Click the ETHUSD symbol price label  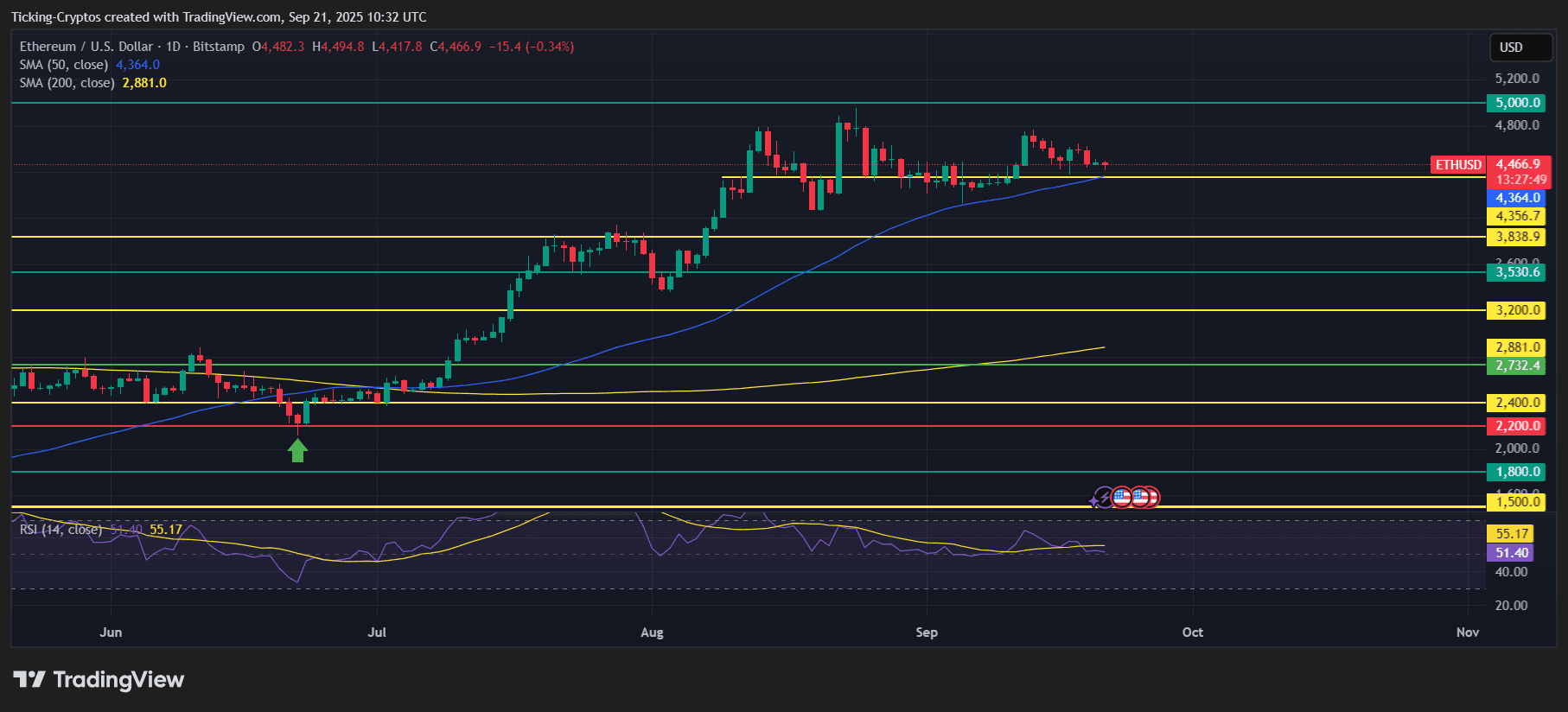pos(1458,164)
